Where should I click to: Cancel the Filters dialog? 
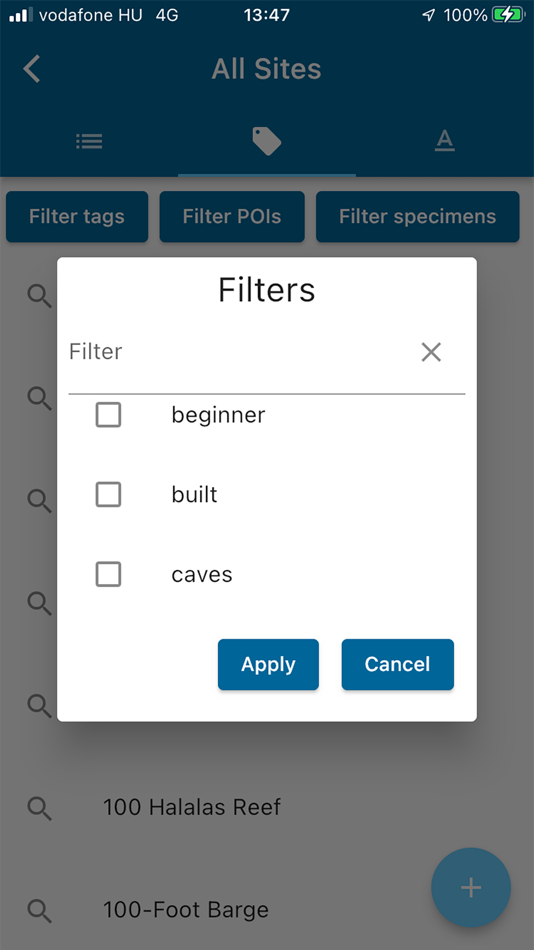[398, 664]
